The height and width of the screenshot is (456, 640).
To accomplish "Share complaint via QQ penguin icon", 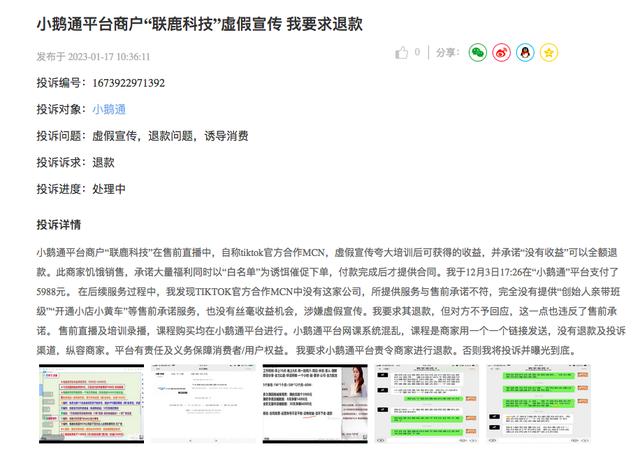I will 525,52.
